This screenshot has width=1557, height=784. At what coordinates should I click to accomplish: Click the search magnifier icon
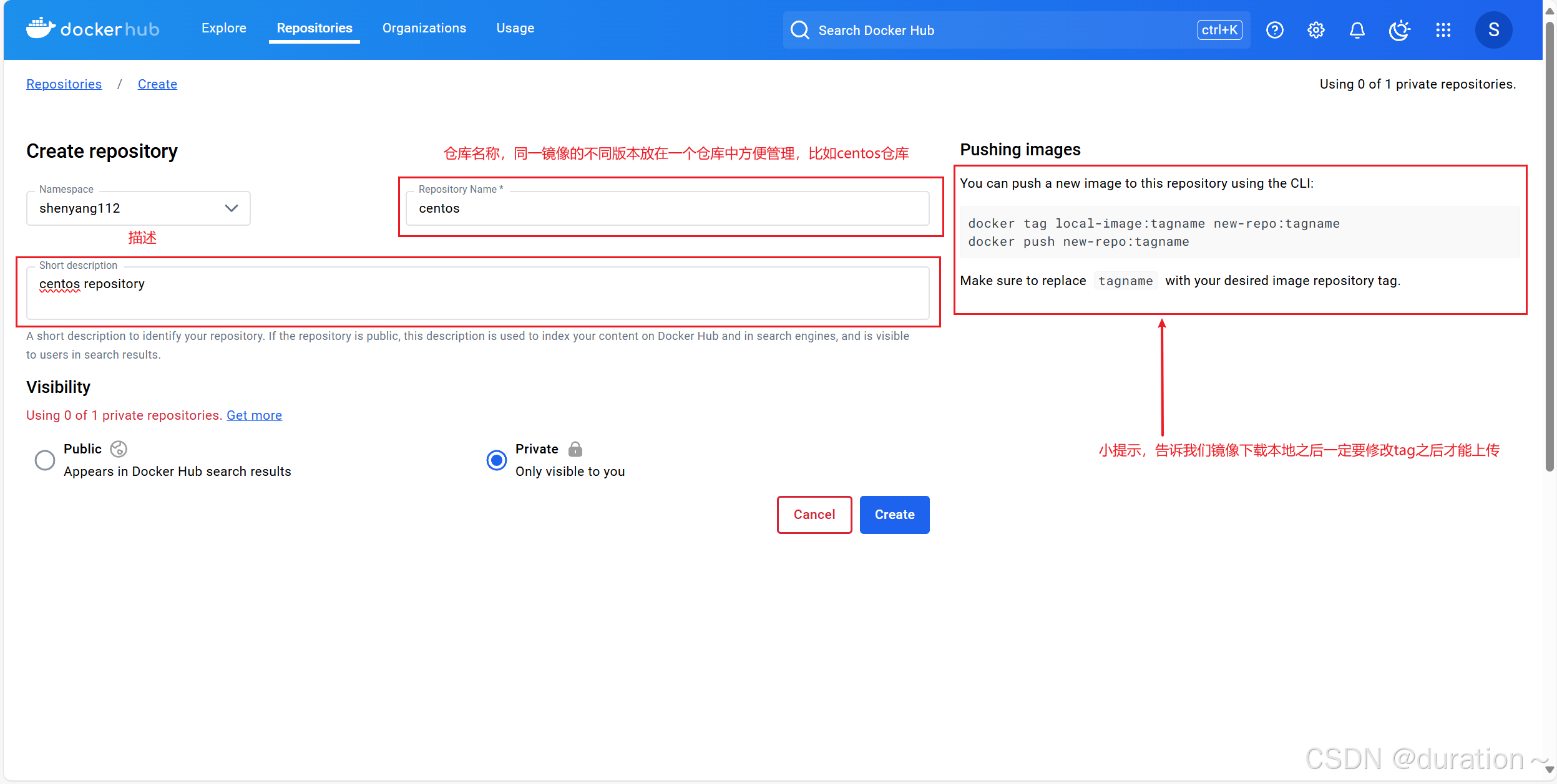799,30
